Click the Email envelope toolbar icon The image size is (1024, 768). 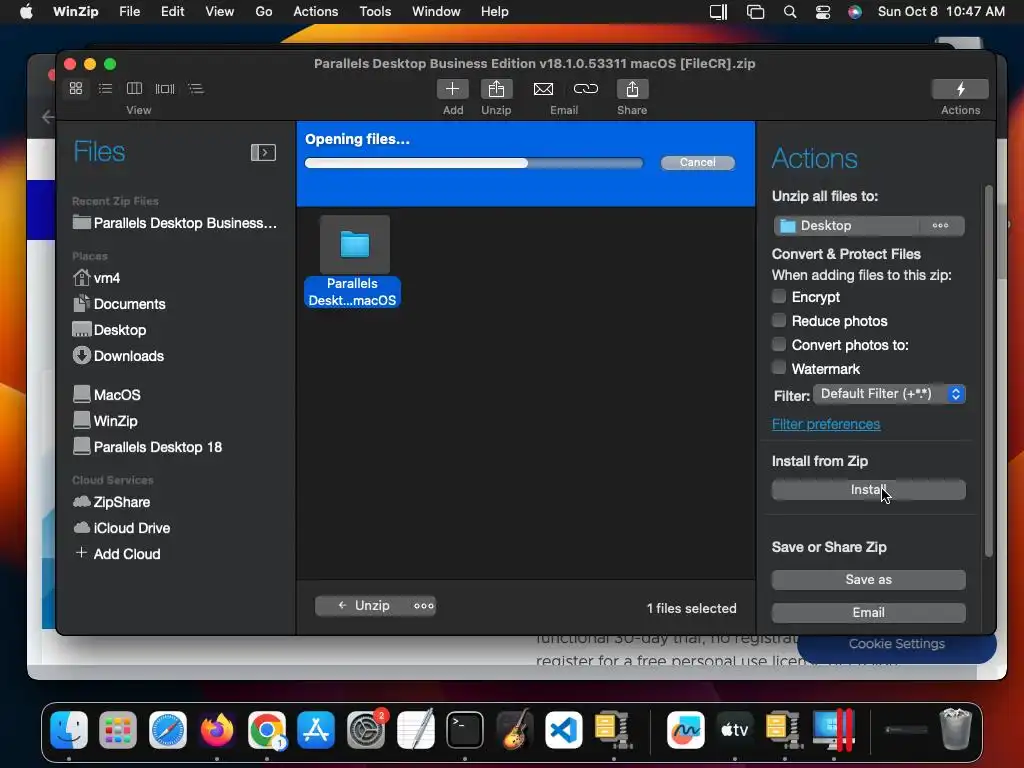[543, 89]
